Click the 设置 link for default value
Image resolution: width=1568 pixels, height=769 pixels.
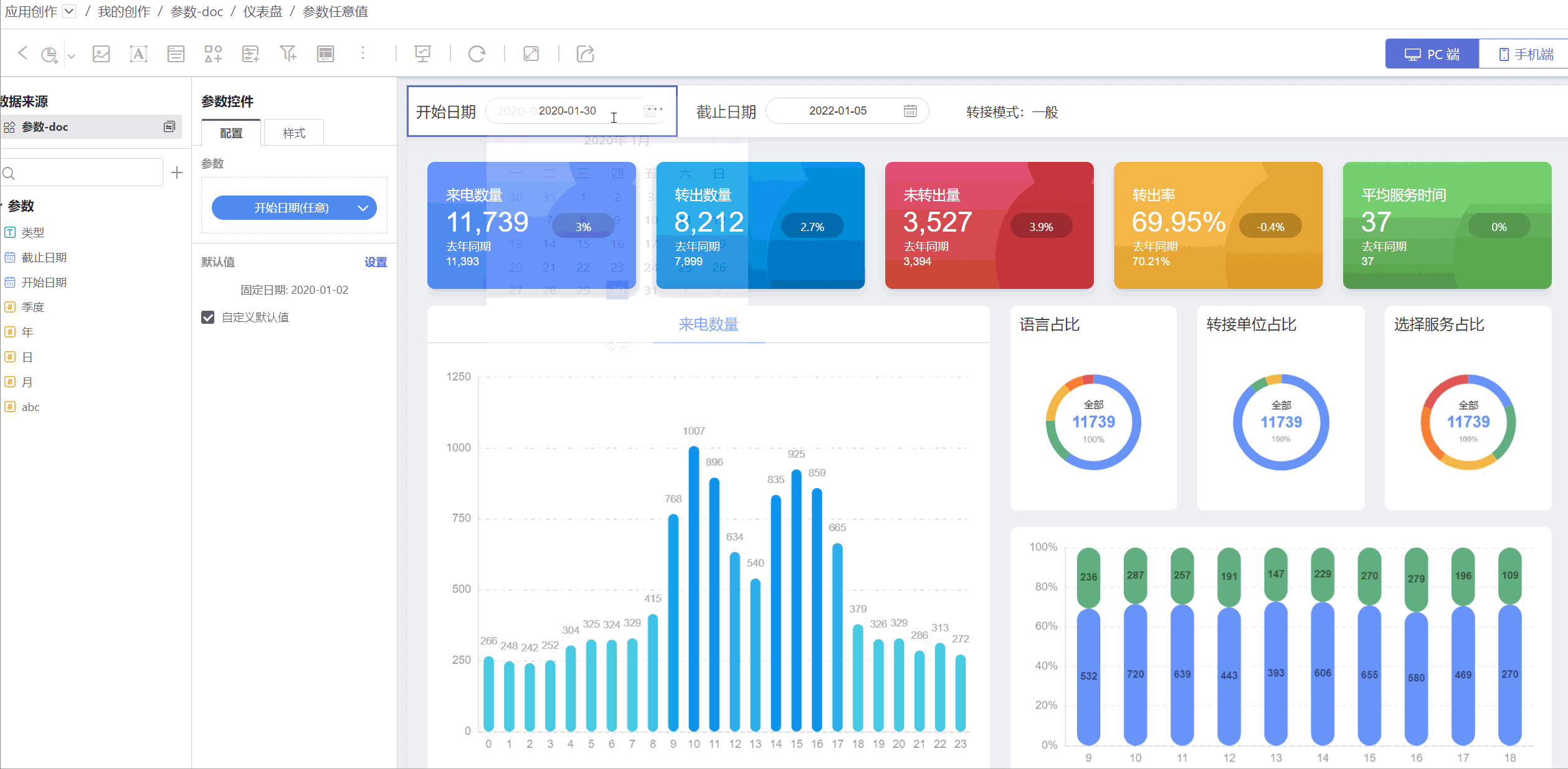tap(376, 262)
